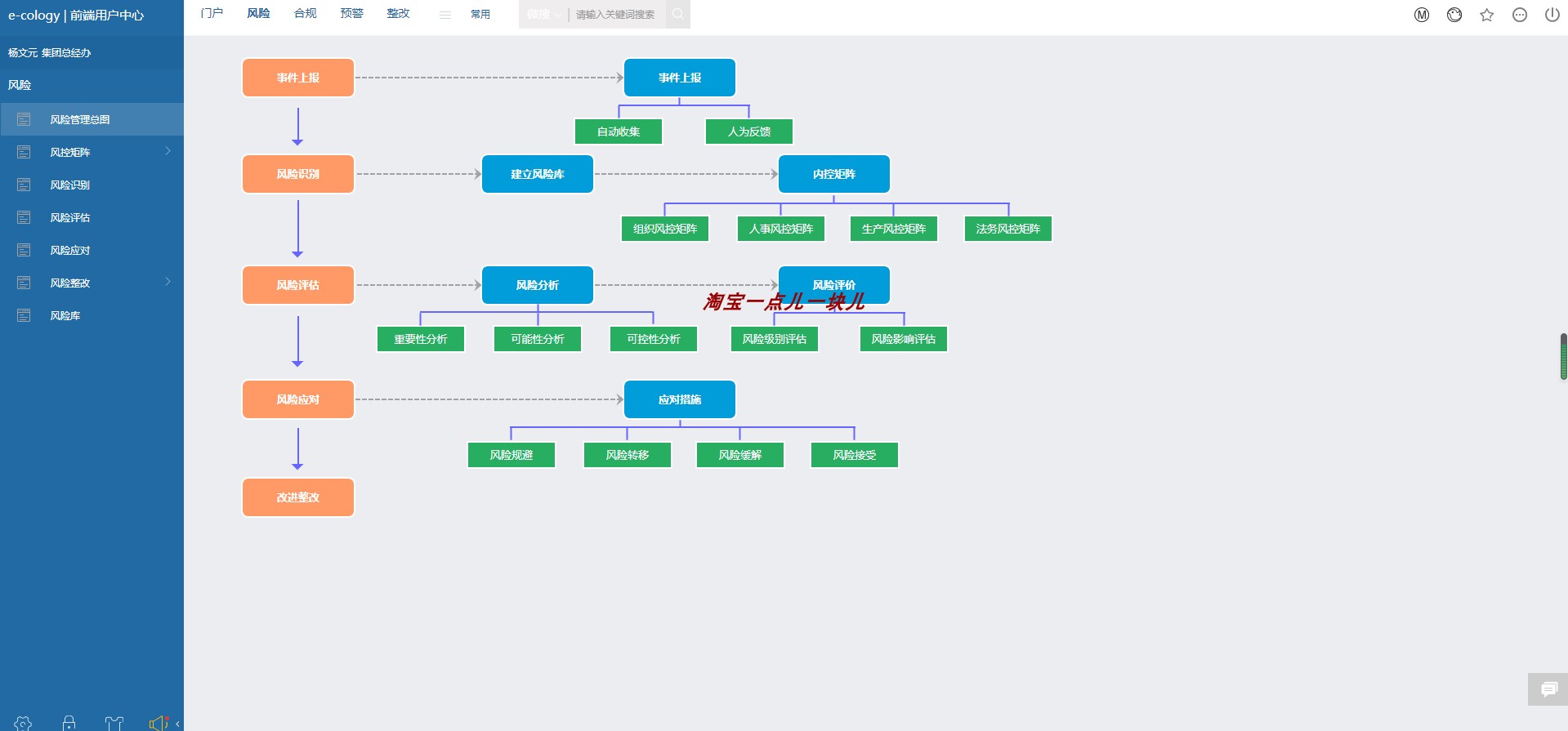
Task: Click the green 法务风控矩阵 box
Action: click(1008, 229)
